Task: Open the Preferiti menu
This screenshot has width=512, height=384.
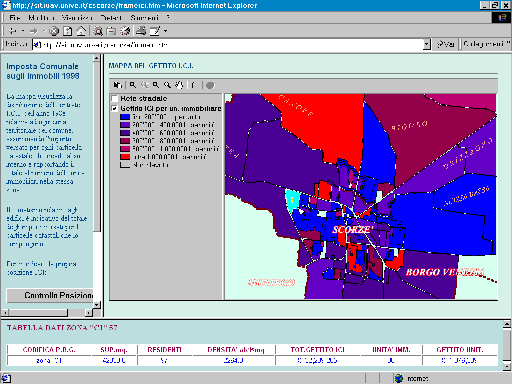Action: click(x=111, y=18)
